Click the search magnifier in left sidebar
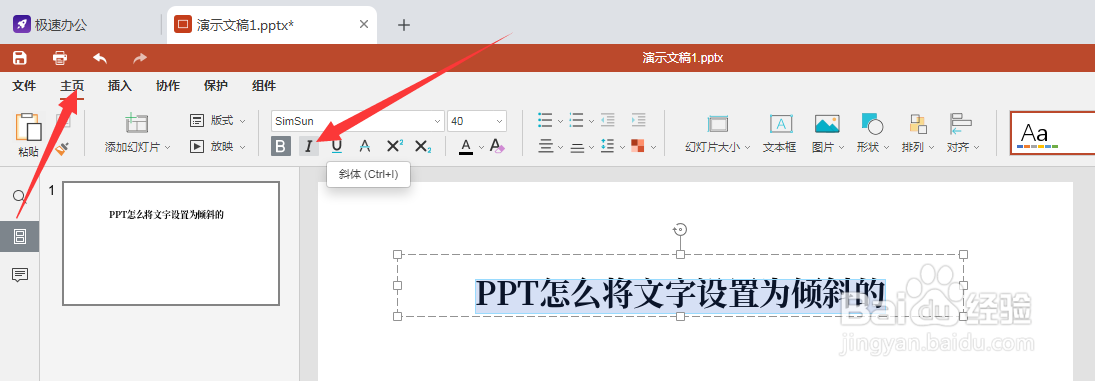The width and height of the screenshot is (1095, 381). 20,197
